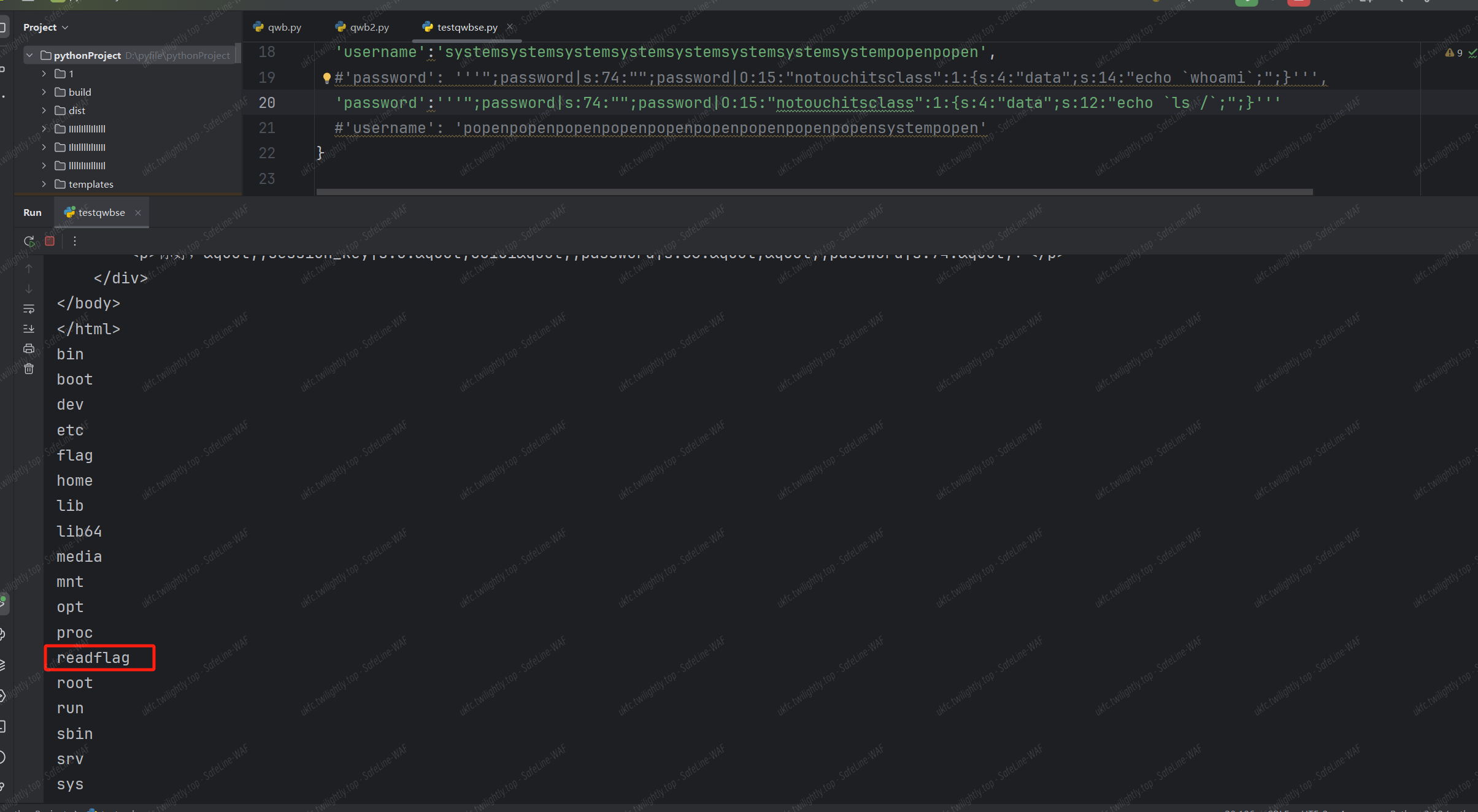Collapse the pythonProject root folder
Screen dimensions: 1478x812
point(29,55)
